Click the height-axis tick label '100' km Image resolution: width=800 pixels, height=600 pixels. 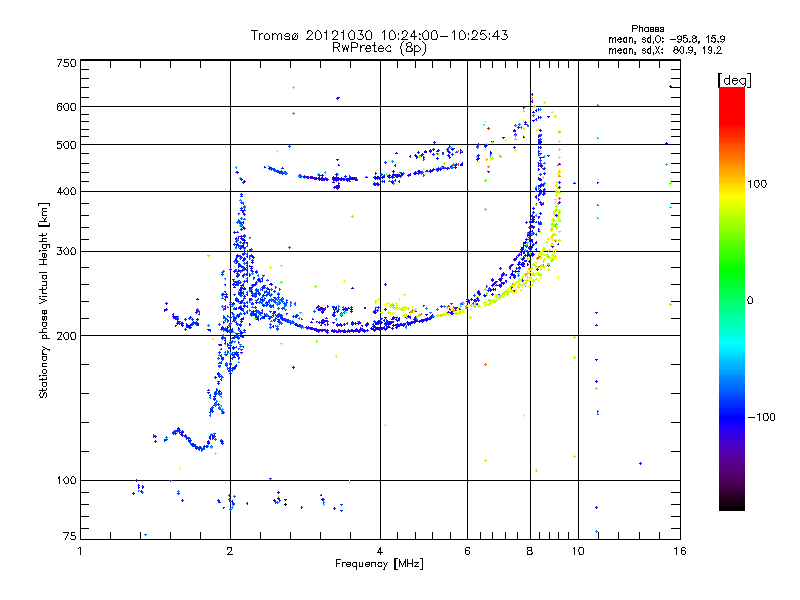[66, 481]
